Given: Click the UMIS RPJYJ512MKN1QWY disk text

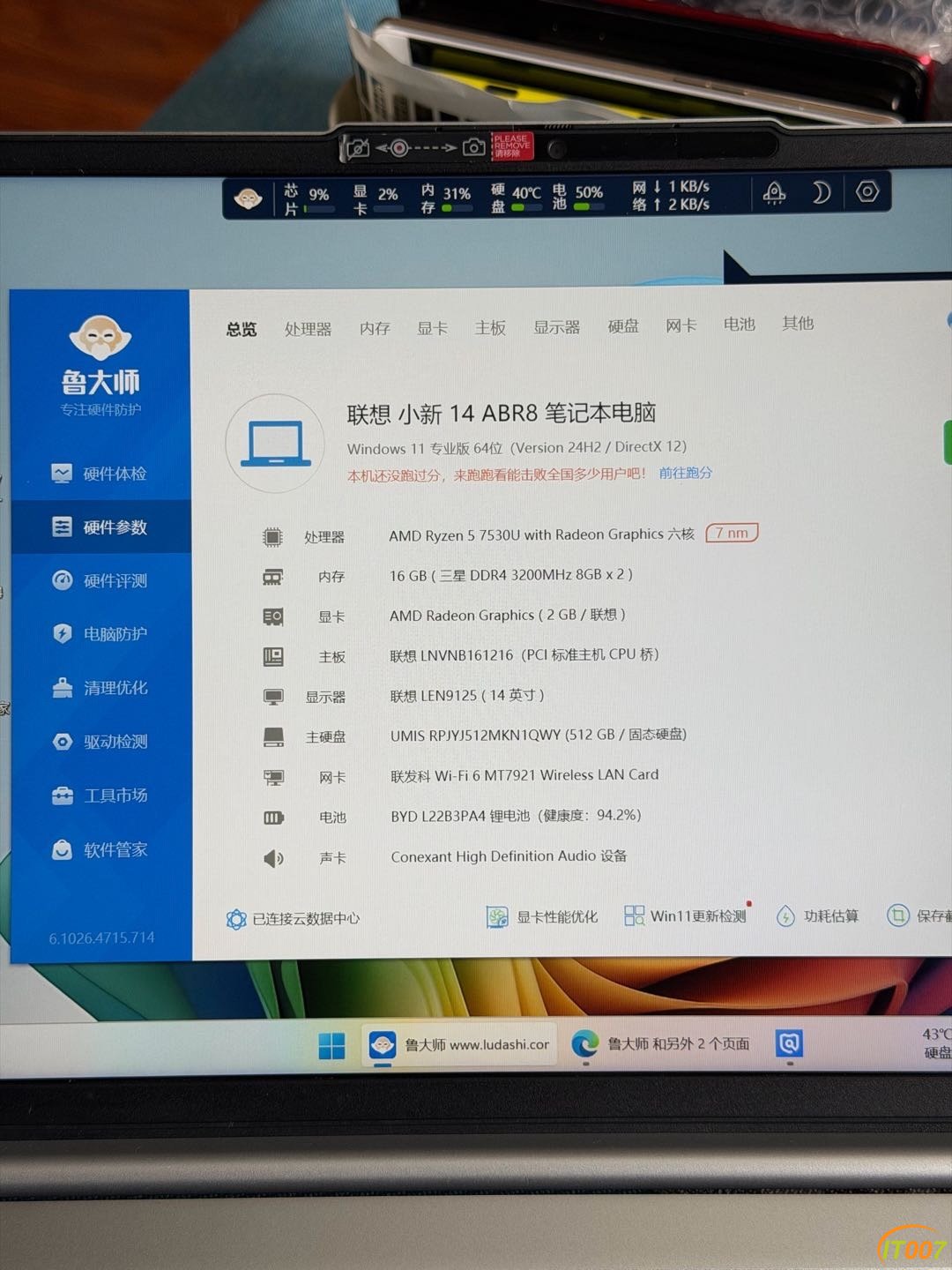Looking at the screenshot, I should [x=539, y=735].
